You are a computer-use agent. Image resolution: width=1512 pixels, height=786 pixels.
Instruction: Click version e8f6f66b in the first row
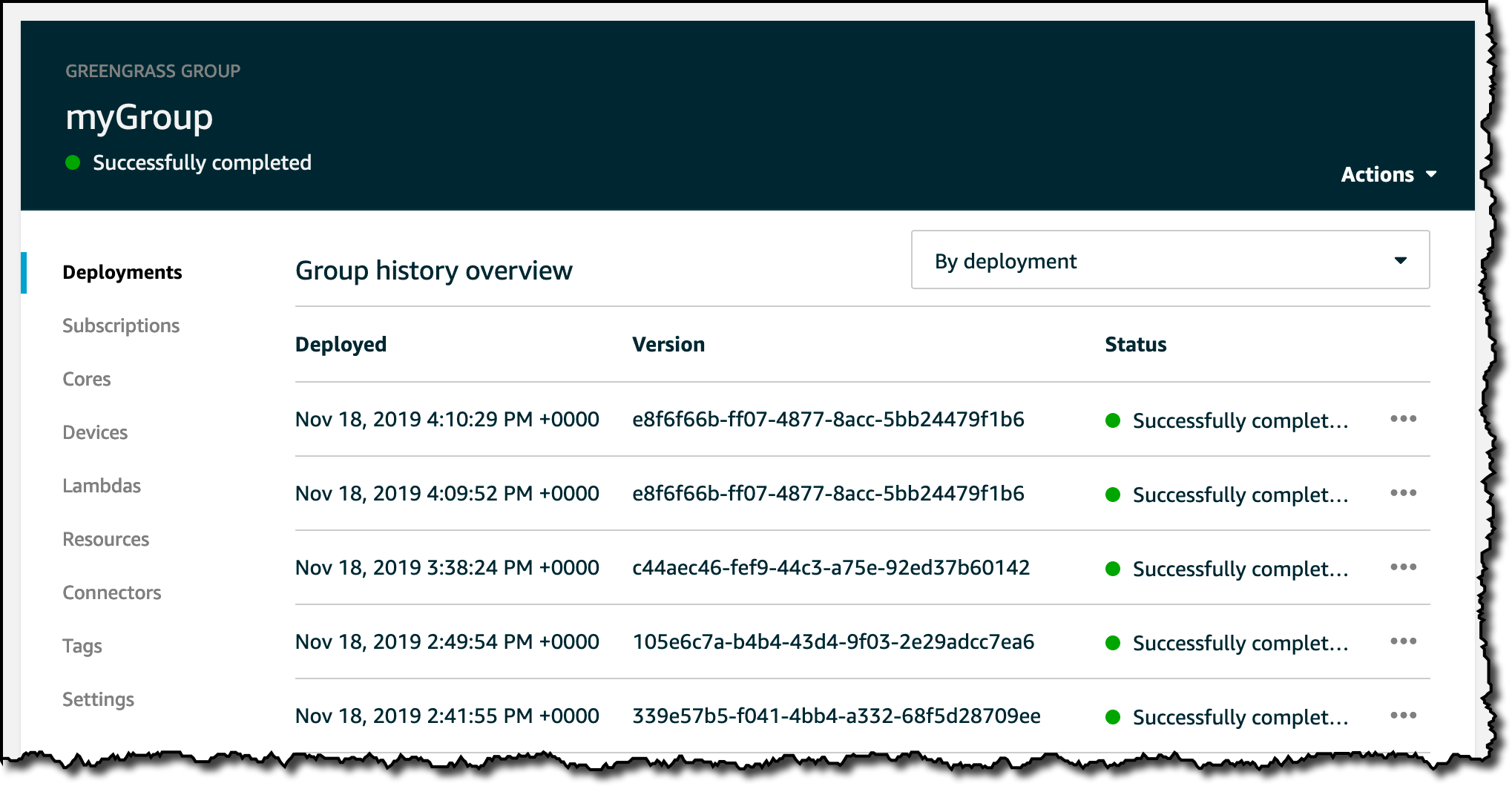(x=828, y=419)
